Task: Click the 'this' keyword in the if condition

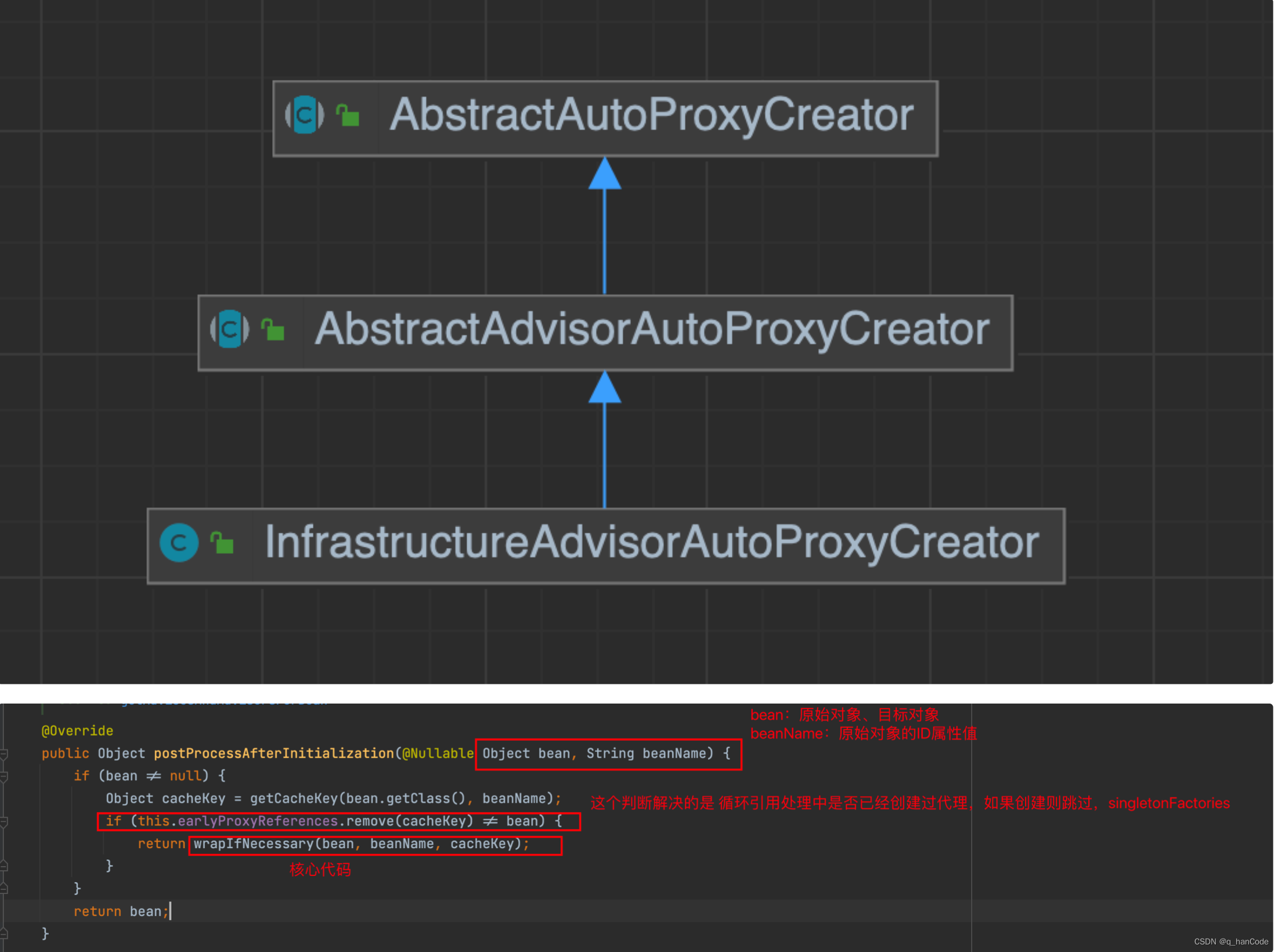Action: click(153, 822)
